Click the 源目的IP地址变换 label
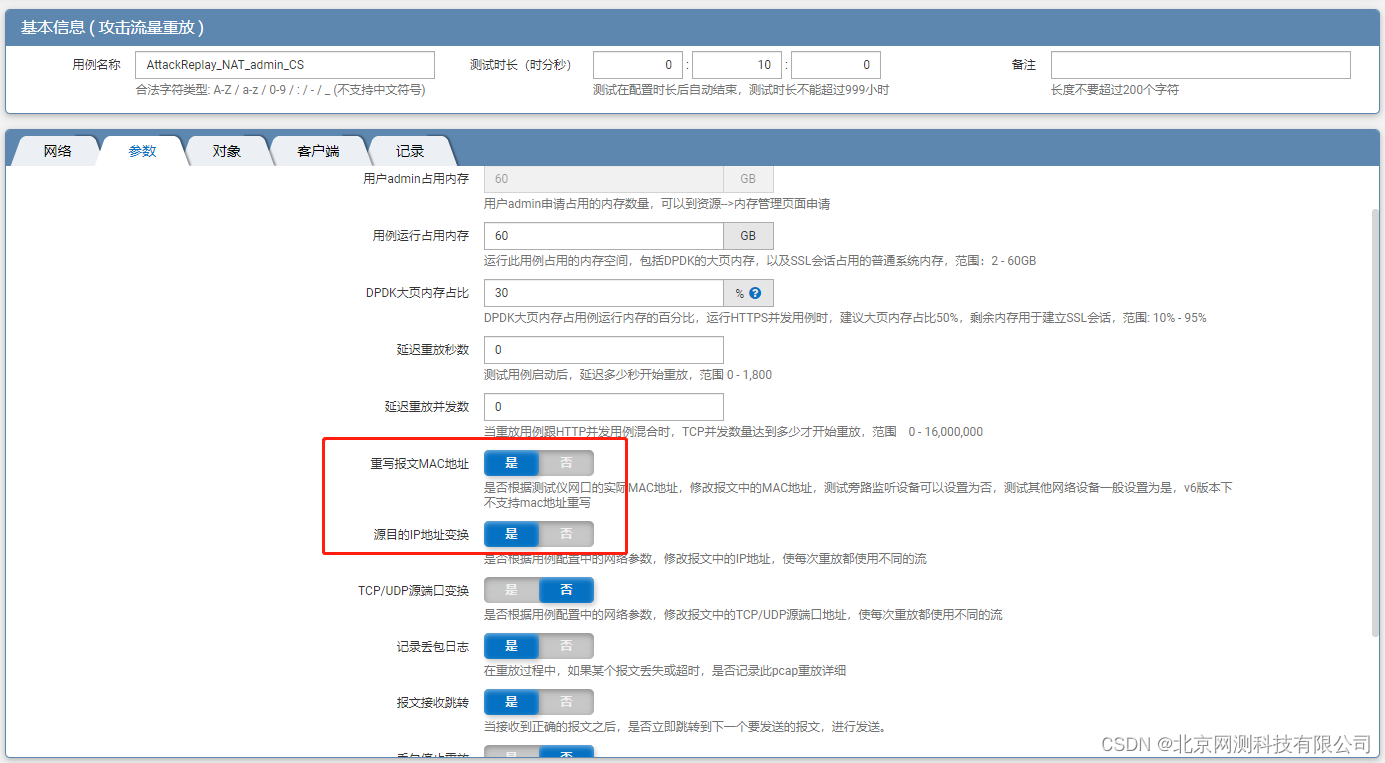The image size is (1385, 763). pos(421,535)
